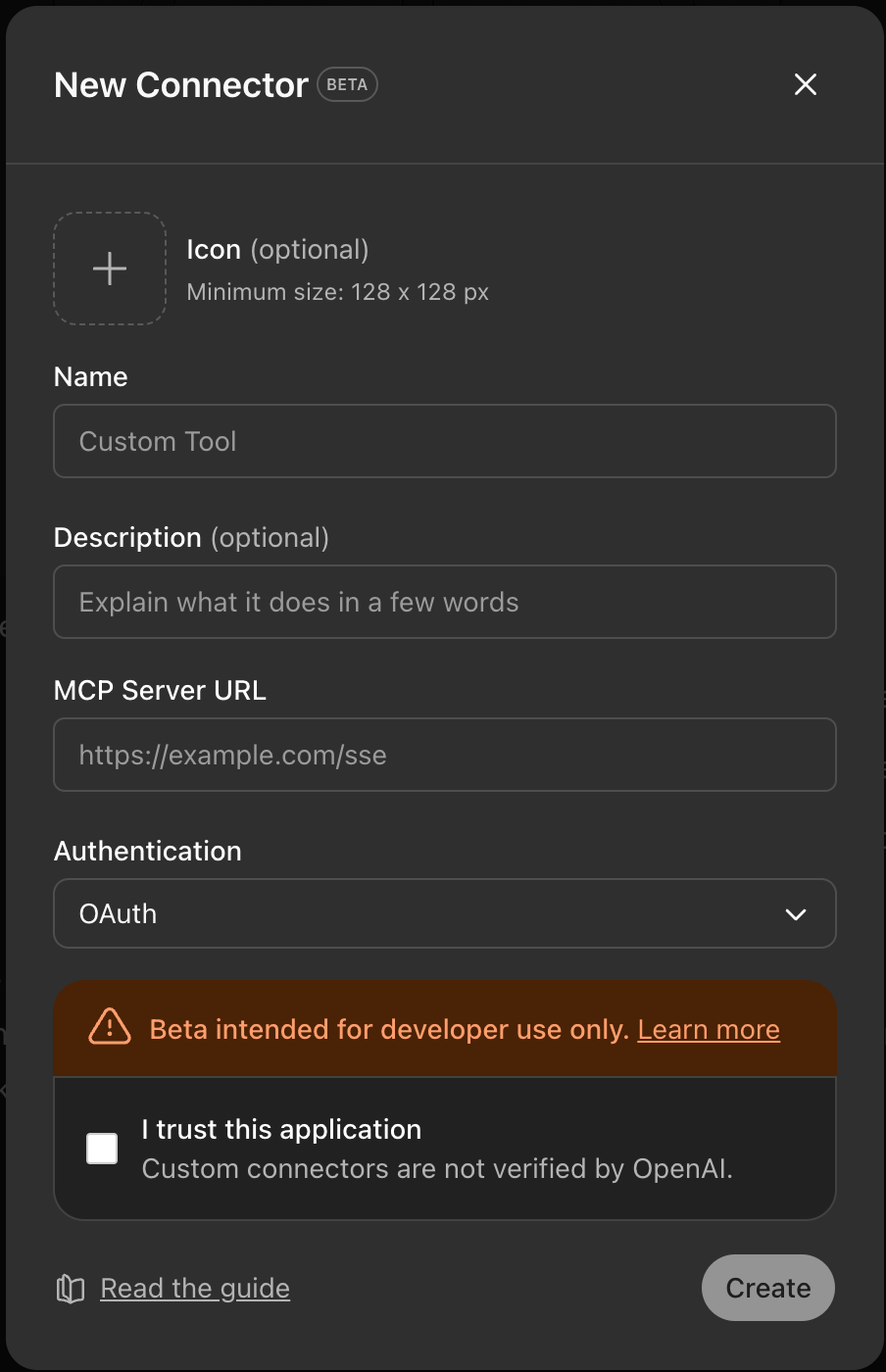Screen dimensions: 886x1372
Task: Check the I trust this application checkbox
Action: 102,1149
